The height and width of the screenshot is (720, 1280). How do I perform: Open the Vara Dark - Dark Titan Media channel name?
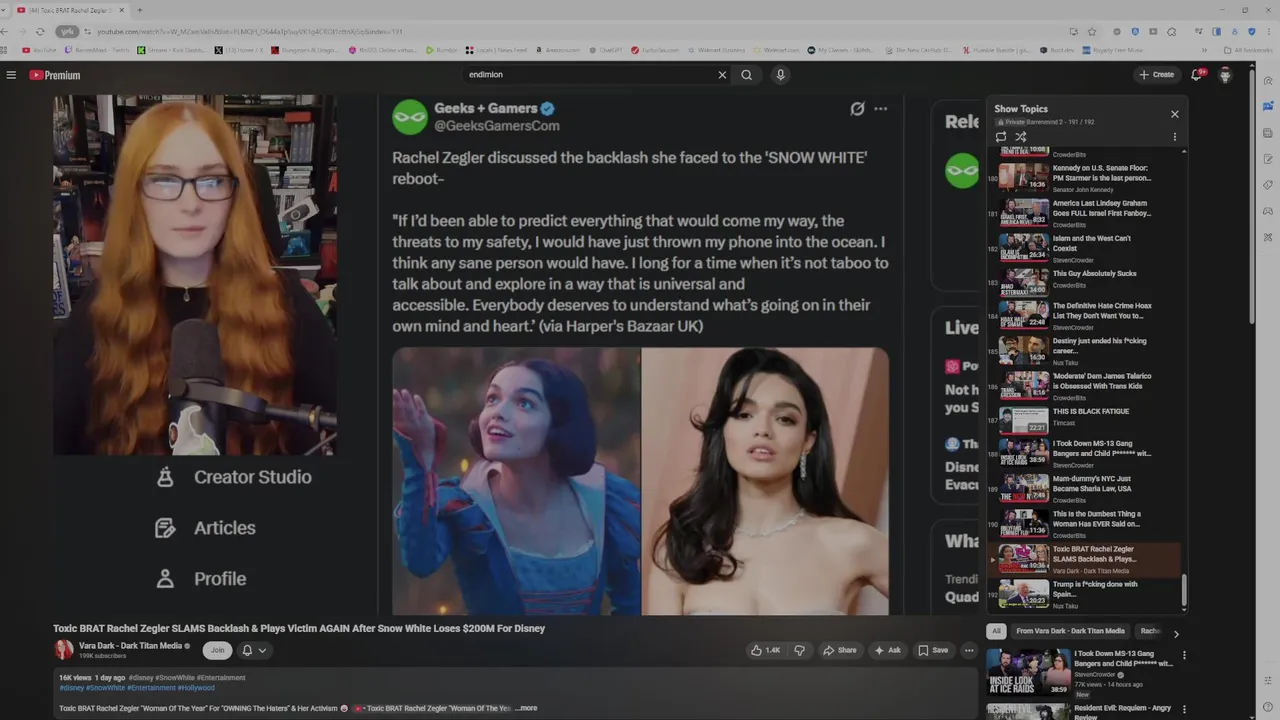coord(131,646)
